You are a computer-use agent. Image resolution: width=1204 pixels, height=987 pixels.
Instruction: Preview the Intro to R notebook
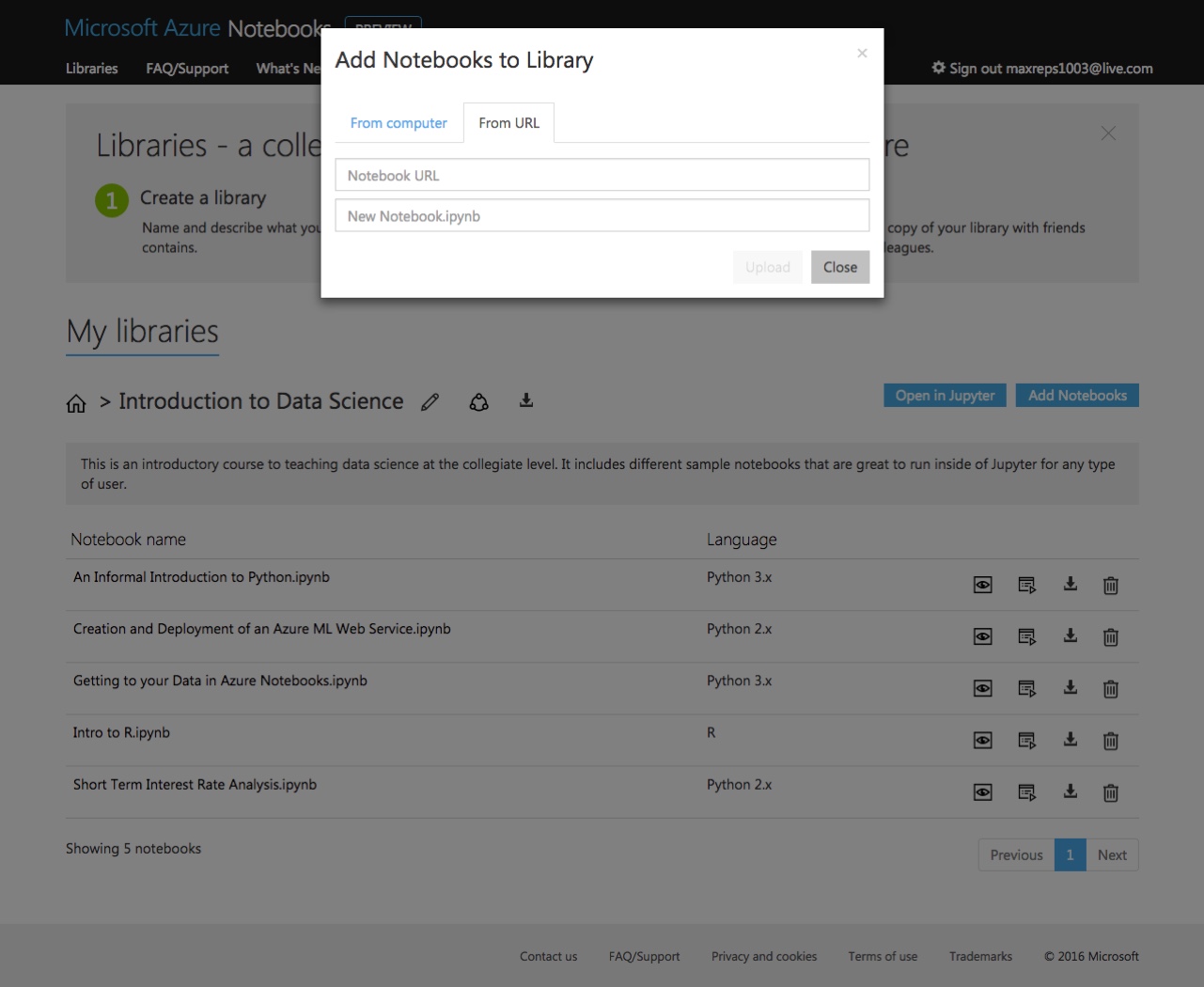tap(982, 741)
